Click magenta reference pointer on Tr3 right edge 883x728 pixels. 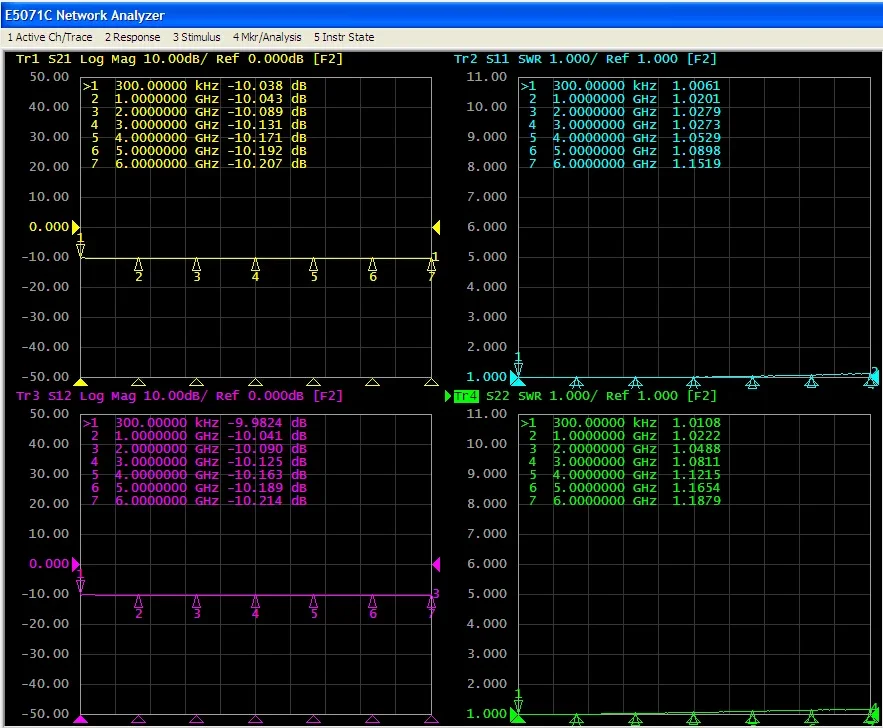pyautogui.click(x=436, y=564)
